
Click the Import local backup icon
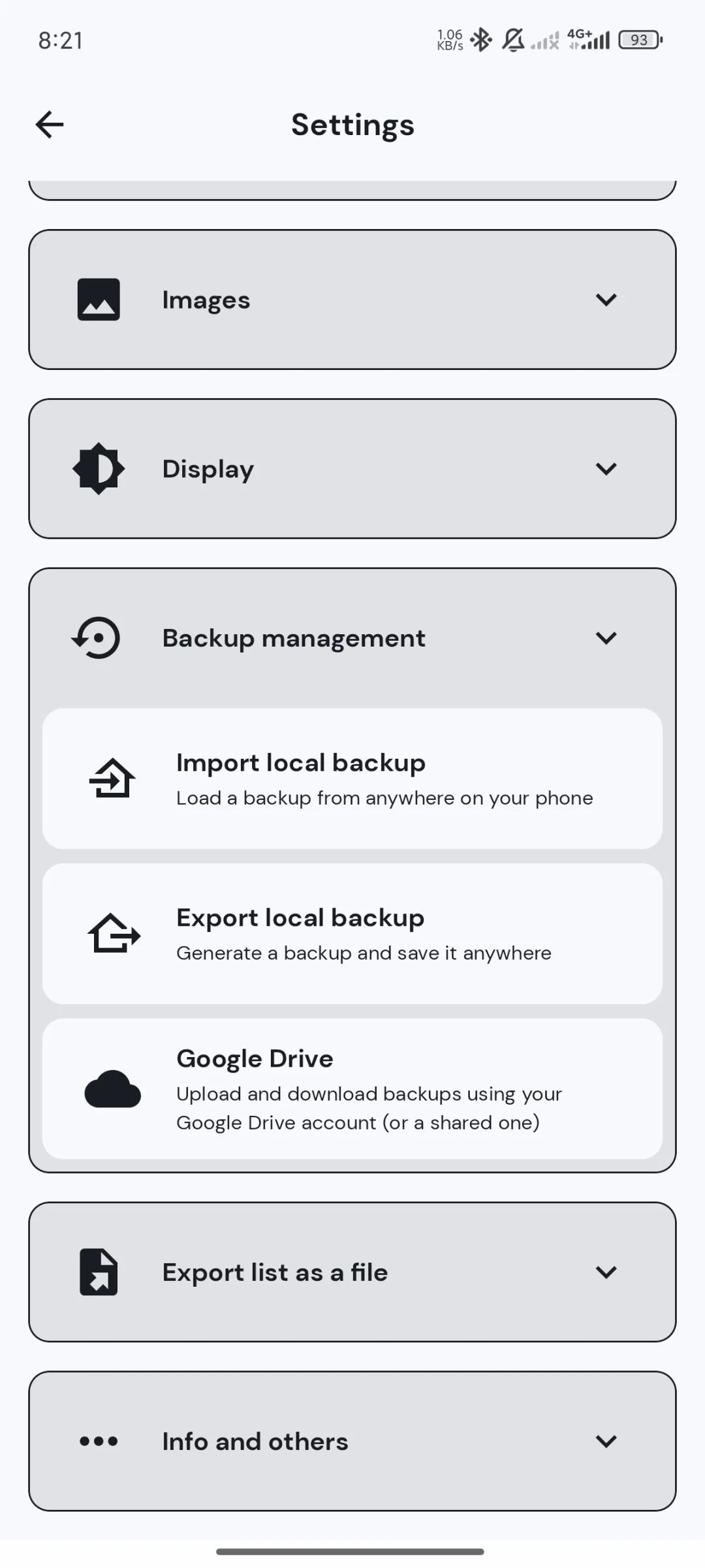click(112, 778)
